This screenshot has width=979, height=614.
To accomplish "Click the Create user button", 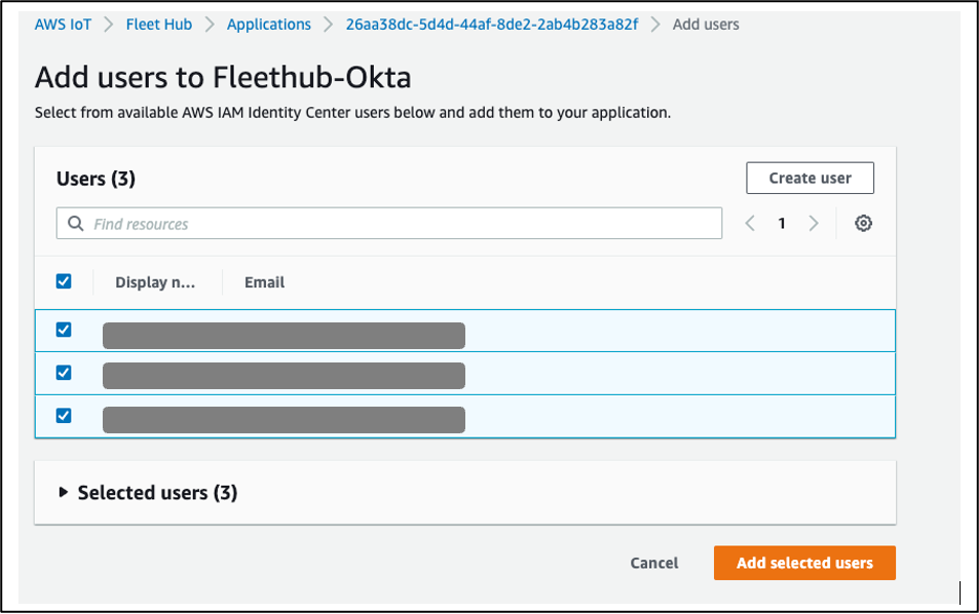I will tap(809, 177).
